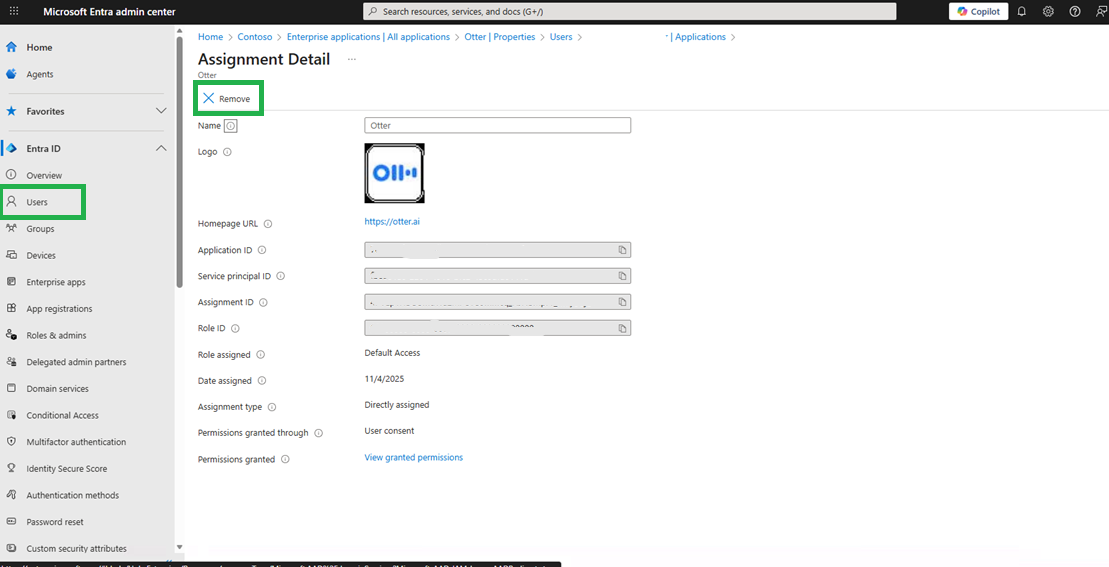Click the sidebar scroll down arrow
Viewport: 1109px width, 567px height.
pos(179,547)
